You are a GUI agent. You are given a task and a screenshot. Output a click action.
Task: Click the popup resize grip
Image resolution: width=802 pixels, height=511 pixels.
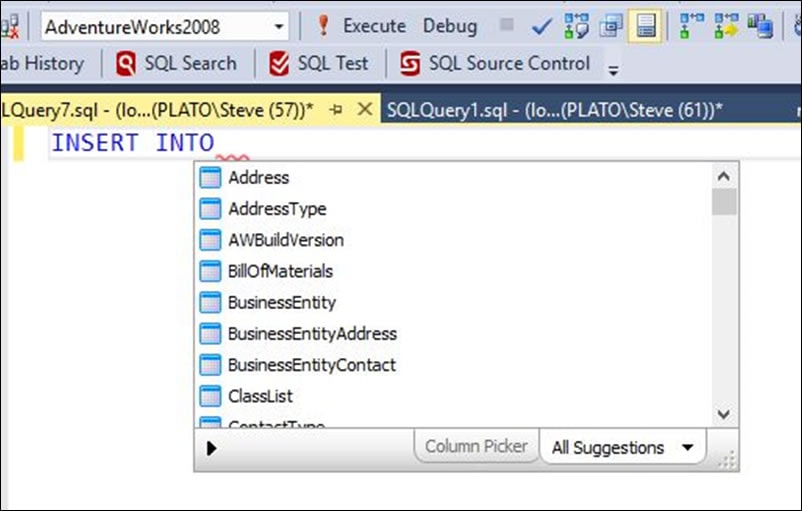click(x=727, y=460)
